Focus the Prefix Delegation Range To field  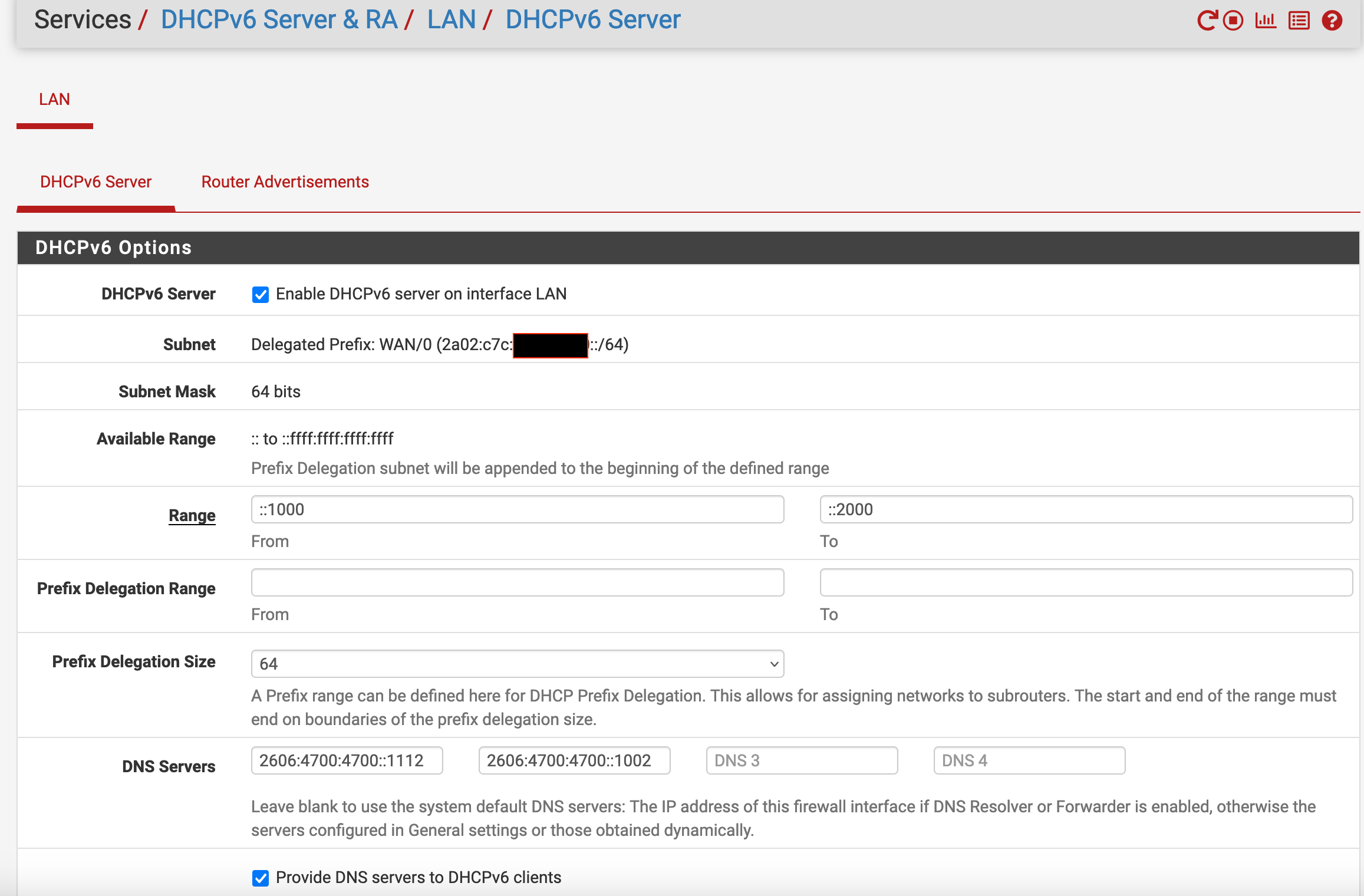click(x=1086, y=582)
